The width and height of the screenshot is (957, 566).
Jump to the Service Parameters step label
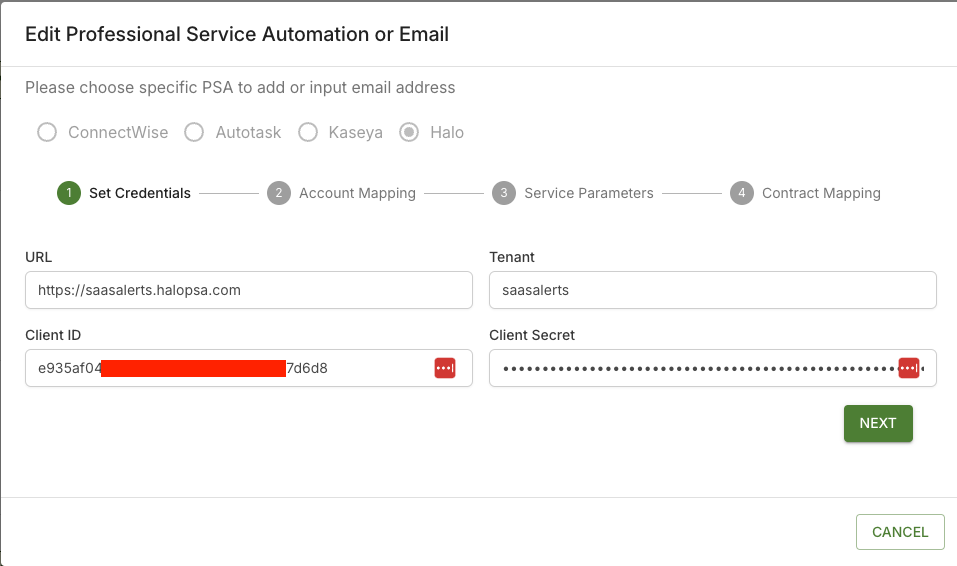tap(588, 193)
